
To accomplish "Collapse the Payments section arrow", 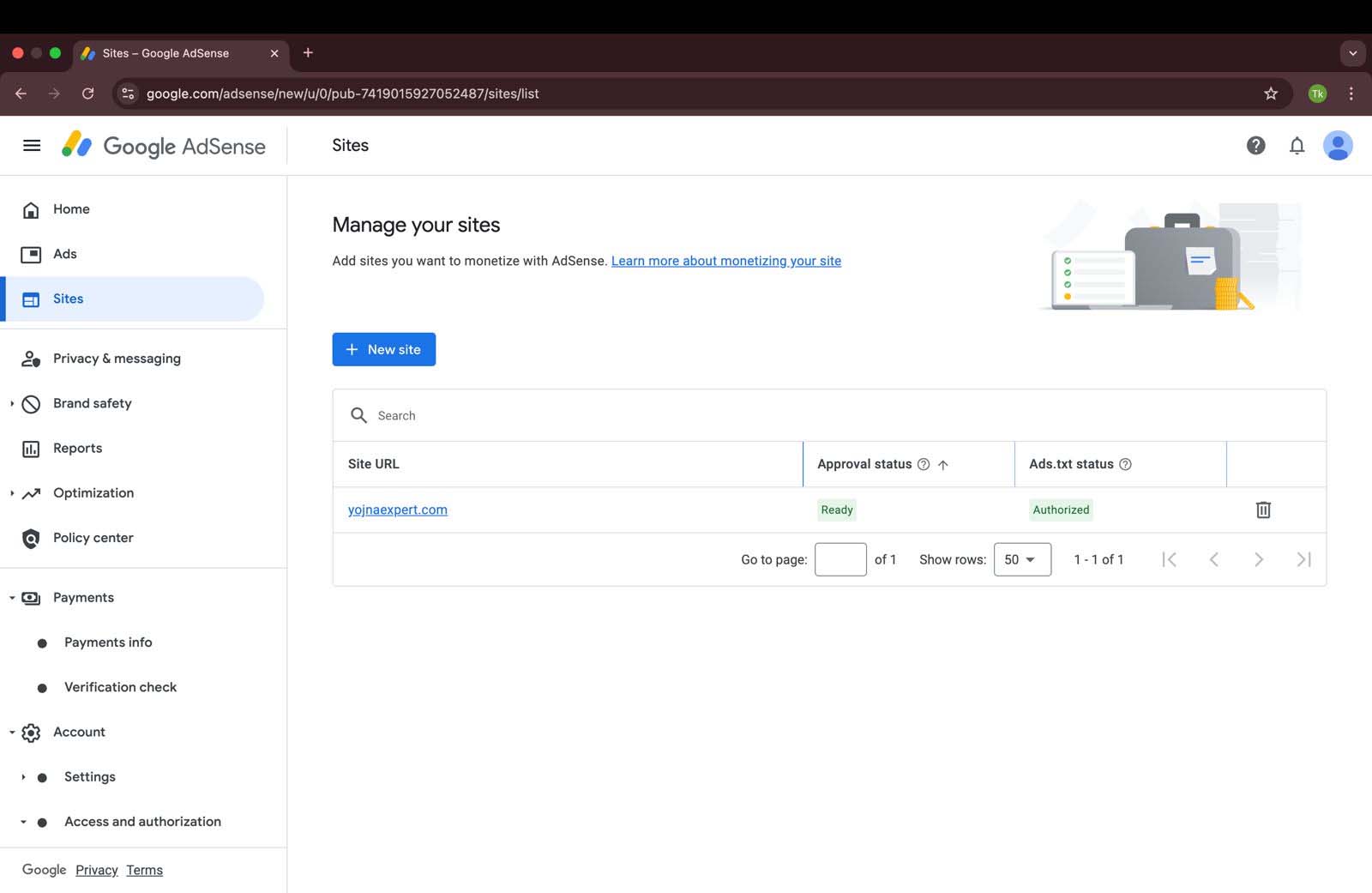I will click(x=12, y=598).
